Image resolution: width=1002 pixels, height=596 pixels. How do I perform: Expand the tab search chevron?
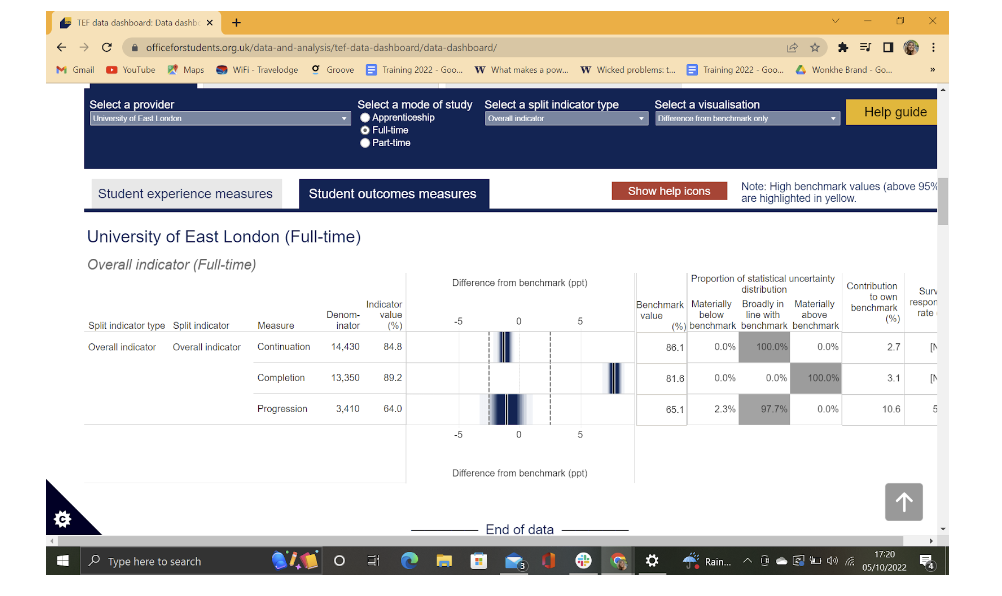click(x=835, y=21)
